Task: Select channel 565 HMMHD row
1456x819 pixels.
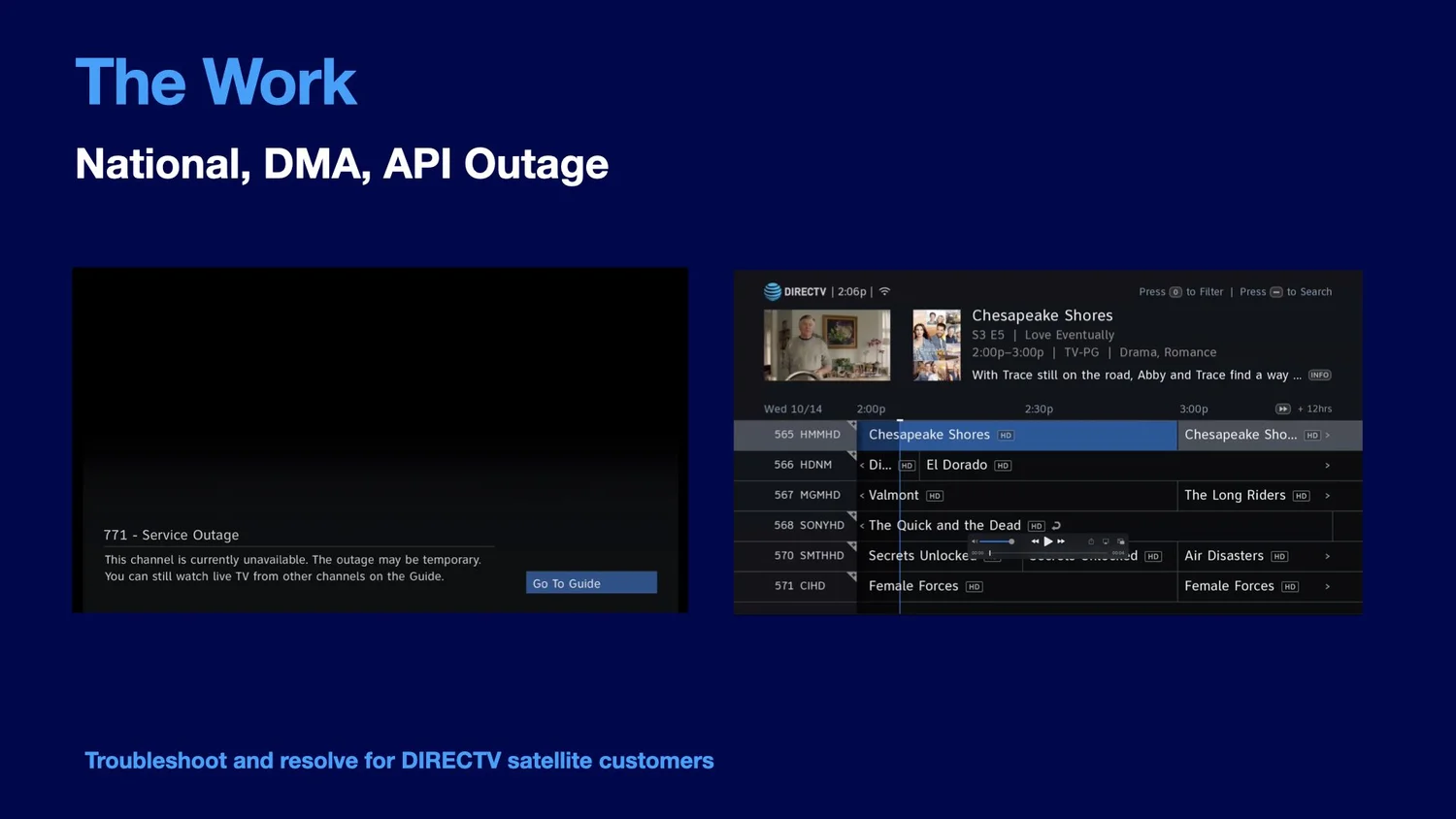Action: [795, 435]
